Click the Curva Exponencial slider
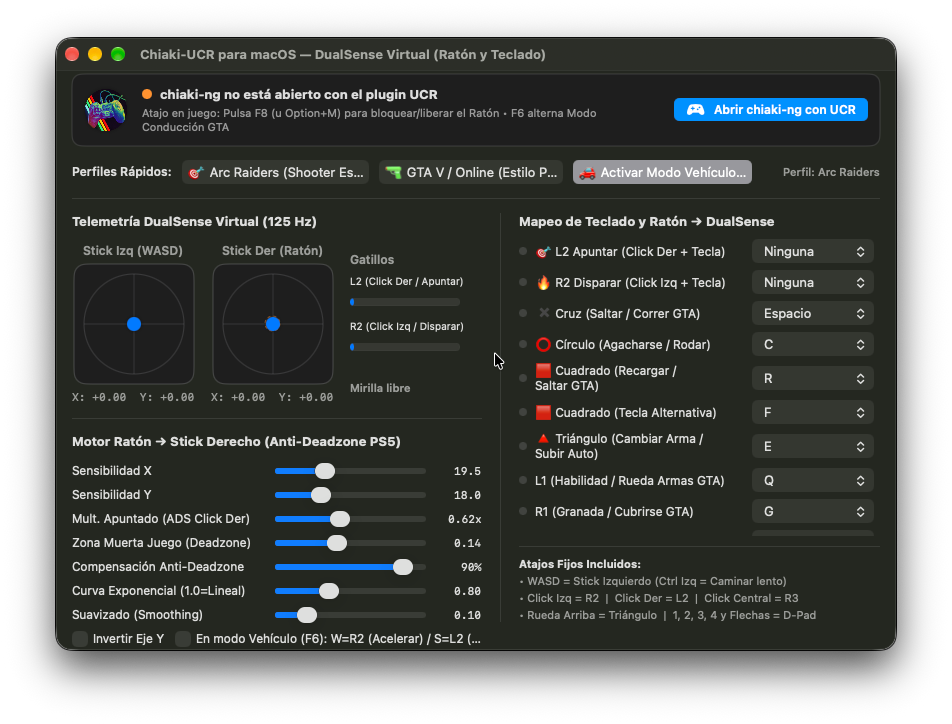The image size is (952, 724). tap(350, 591)
